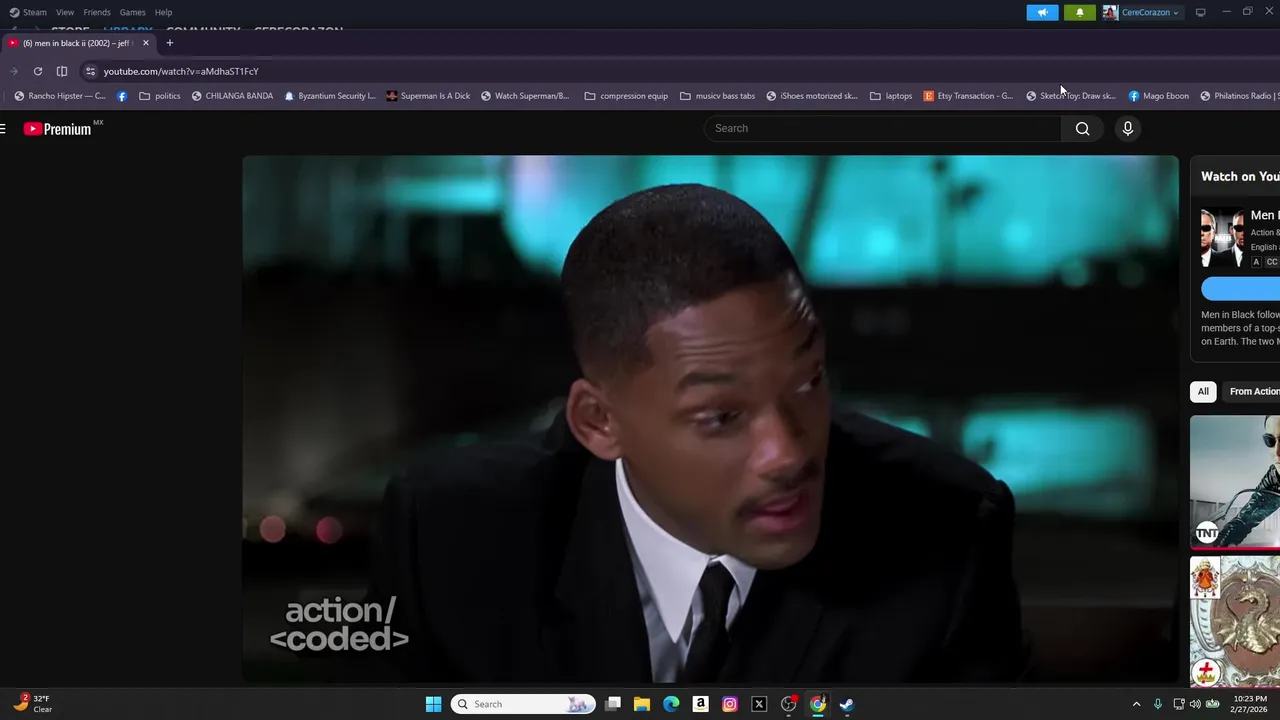
Task: Click the YouTube search magnifier button
Action: pos(1082,128)
